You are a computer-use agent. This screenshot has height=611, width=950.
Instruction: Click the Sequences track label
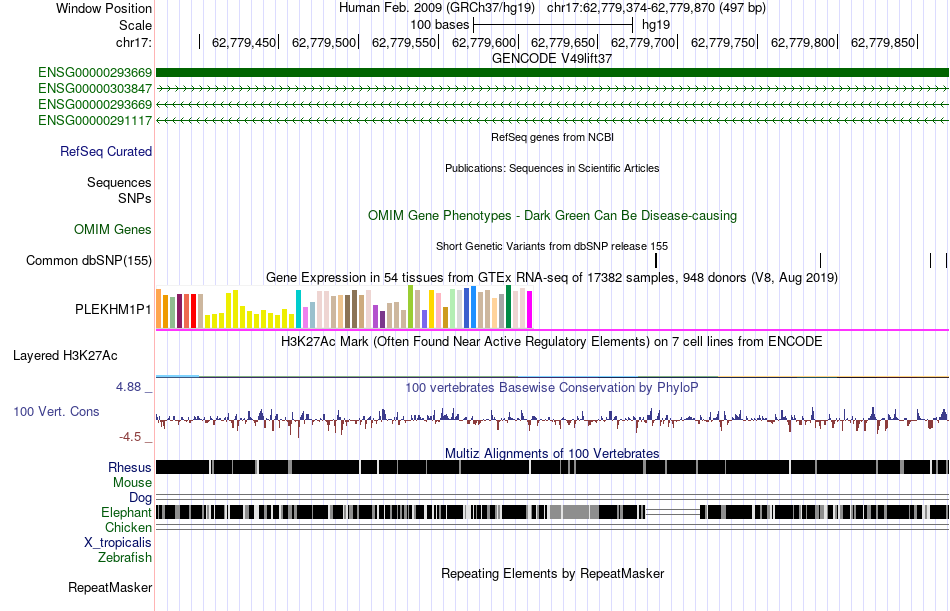[119, 182]
